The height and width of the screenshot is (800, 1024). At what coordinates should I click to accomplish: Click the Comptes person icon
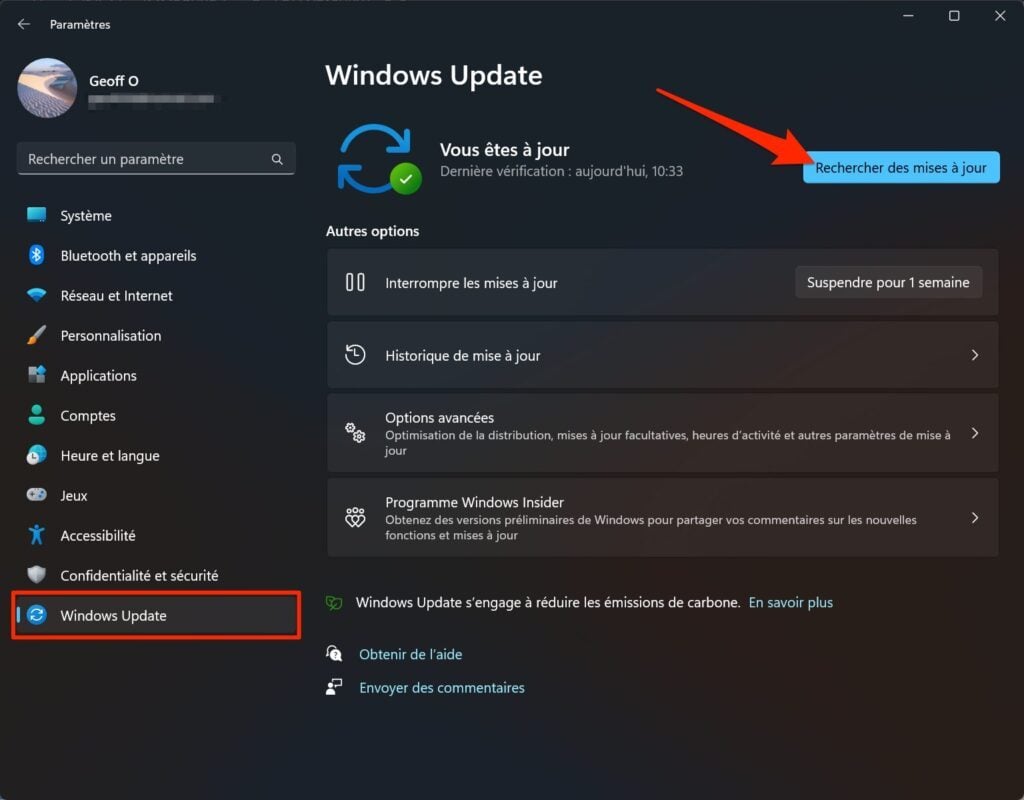click(37, 415)
